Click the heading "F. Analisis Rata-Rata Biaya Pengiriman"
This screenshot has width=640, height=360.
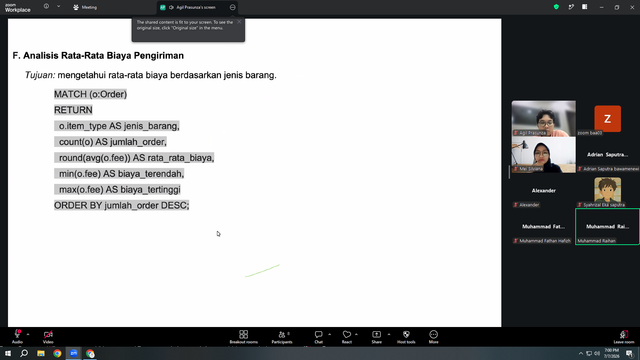point(98,56)
